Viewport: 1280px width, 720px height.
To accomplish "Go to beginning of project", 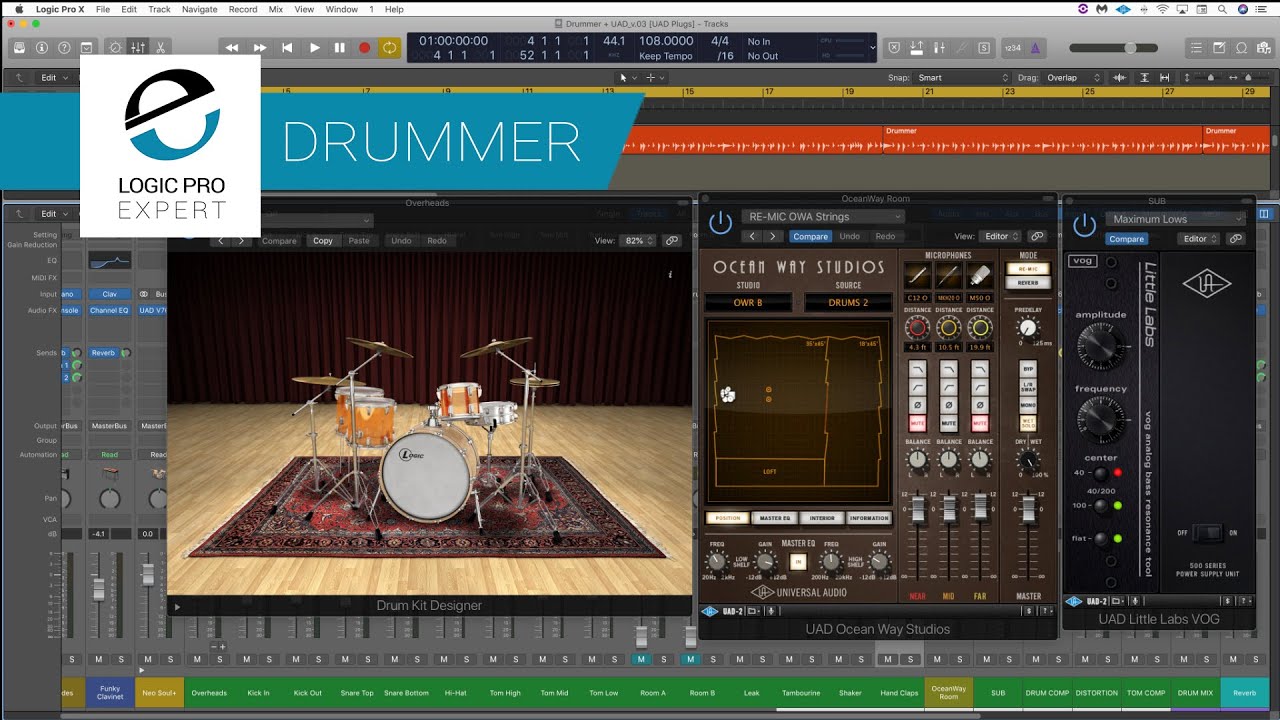I will tap(287, 47).
